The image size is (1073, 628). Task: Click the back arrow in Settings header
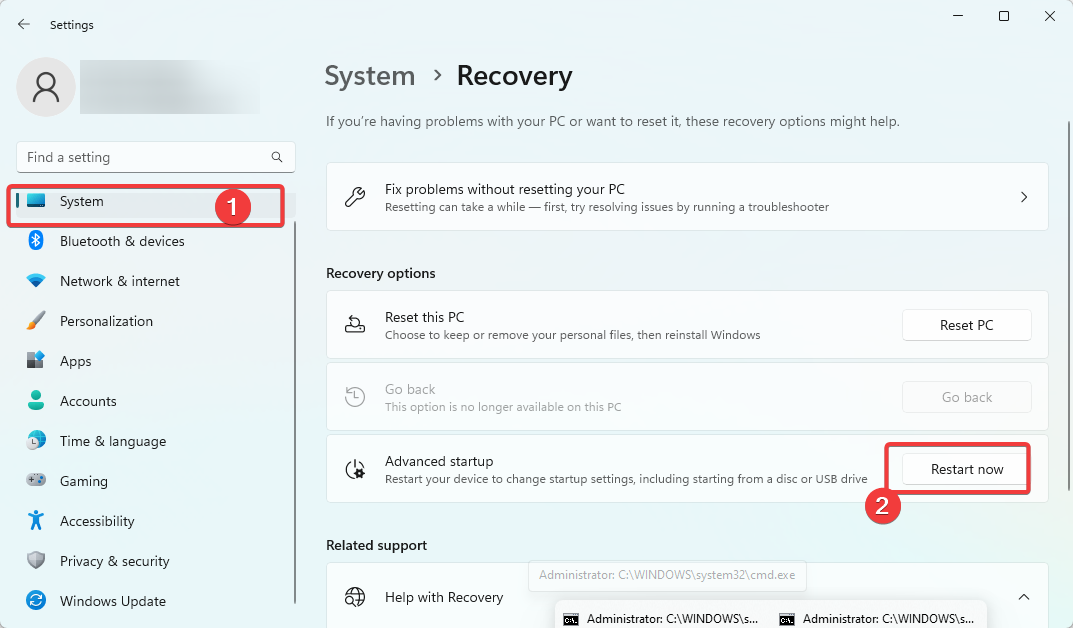tap(24, 25)
